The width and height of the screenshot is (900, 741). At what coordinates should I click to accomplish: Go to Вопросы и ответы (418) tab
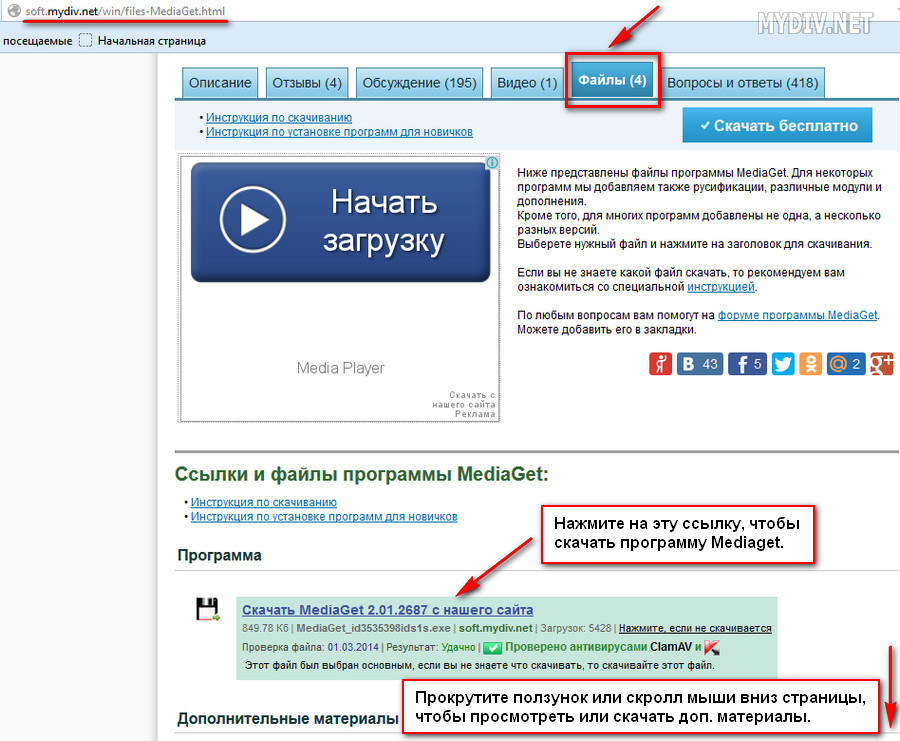point(742,83)
